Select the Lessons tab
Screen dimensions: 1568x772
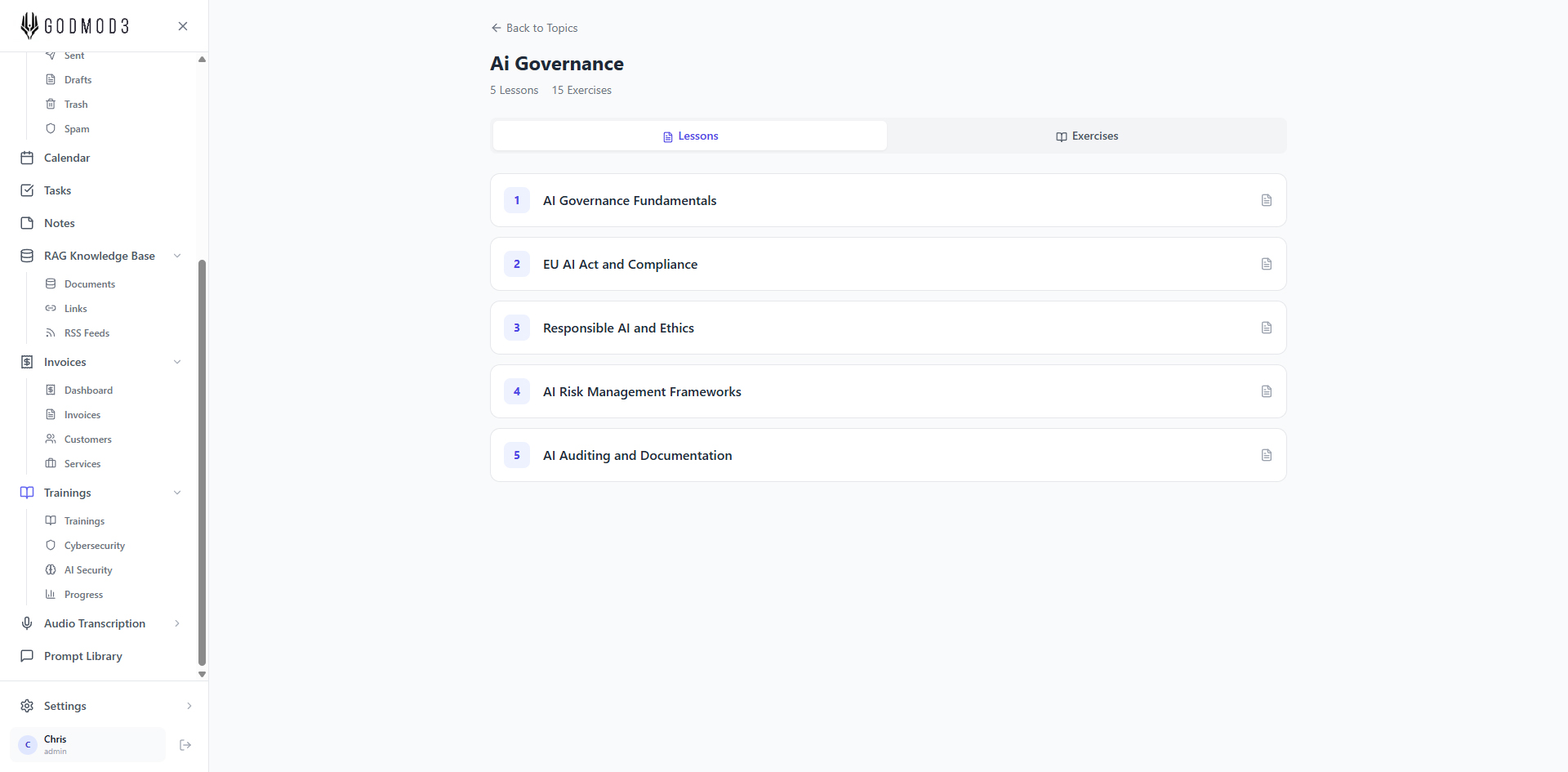coord(690,136)
